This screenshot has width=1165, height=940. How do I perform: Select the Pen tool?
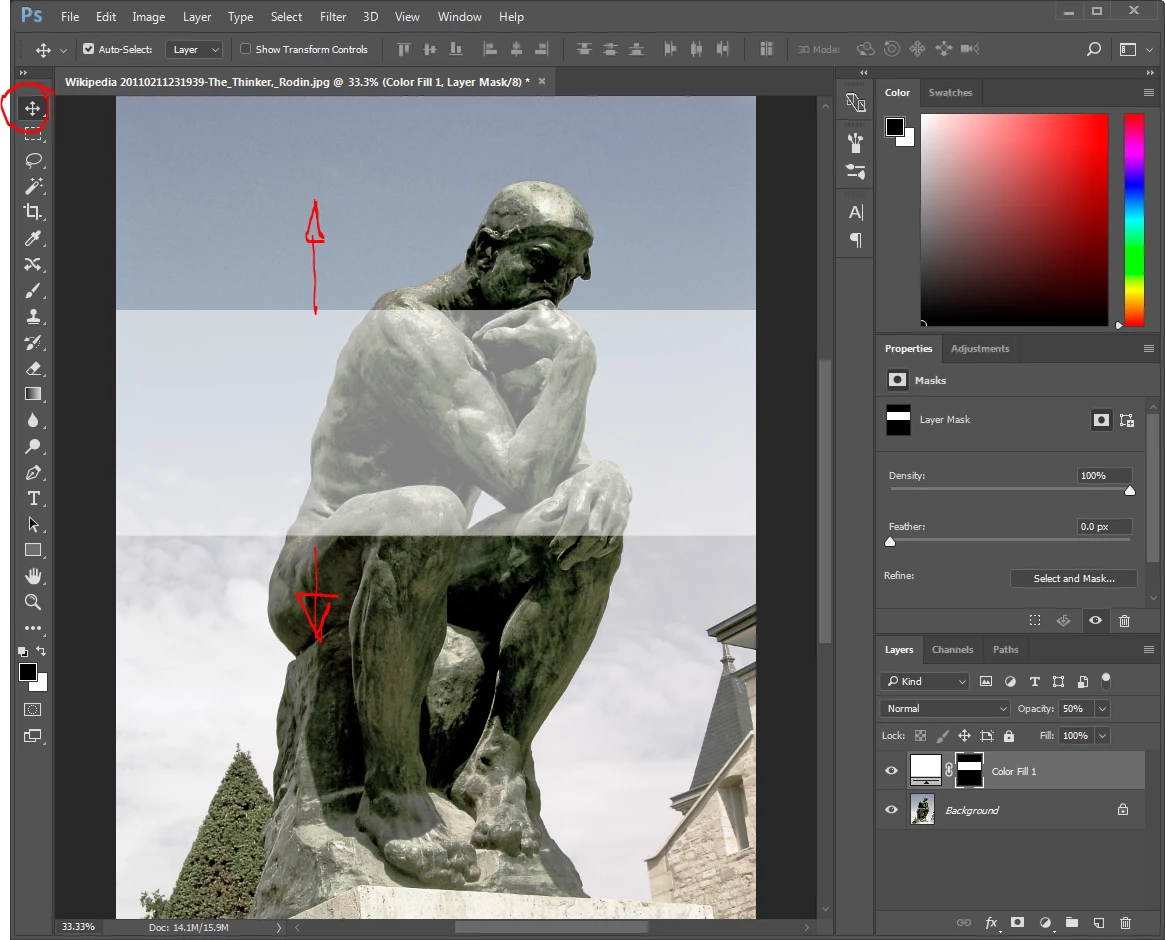click(x=33, y=473)
